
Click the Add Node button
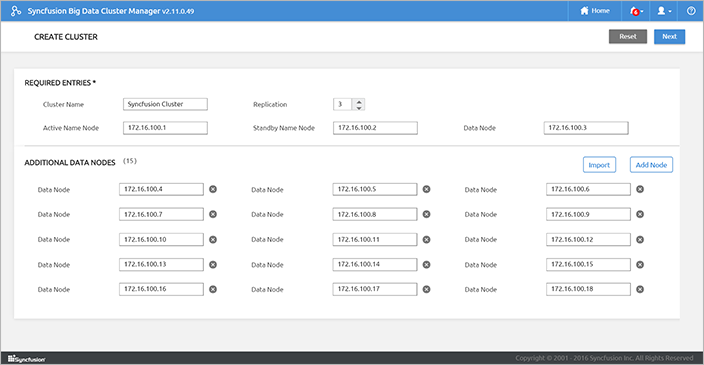[651, 165]
